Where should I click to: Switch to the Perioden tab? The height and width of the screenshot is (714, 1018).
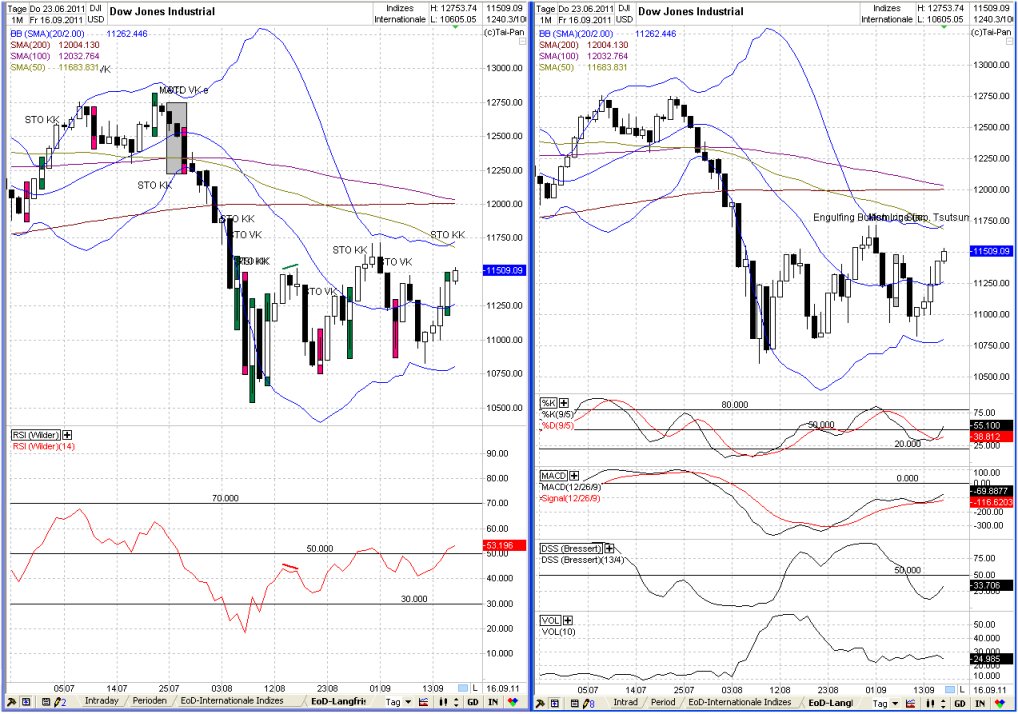pos(150,702)
